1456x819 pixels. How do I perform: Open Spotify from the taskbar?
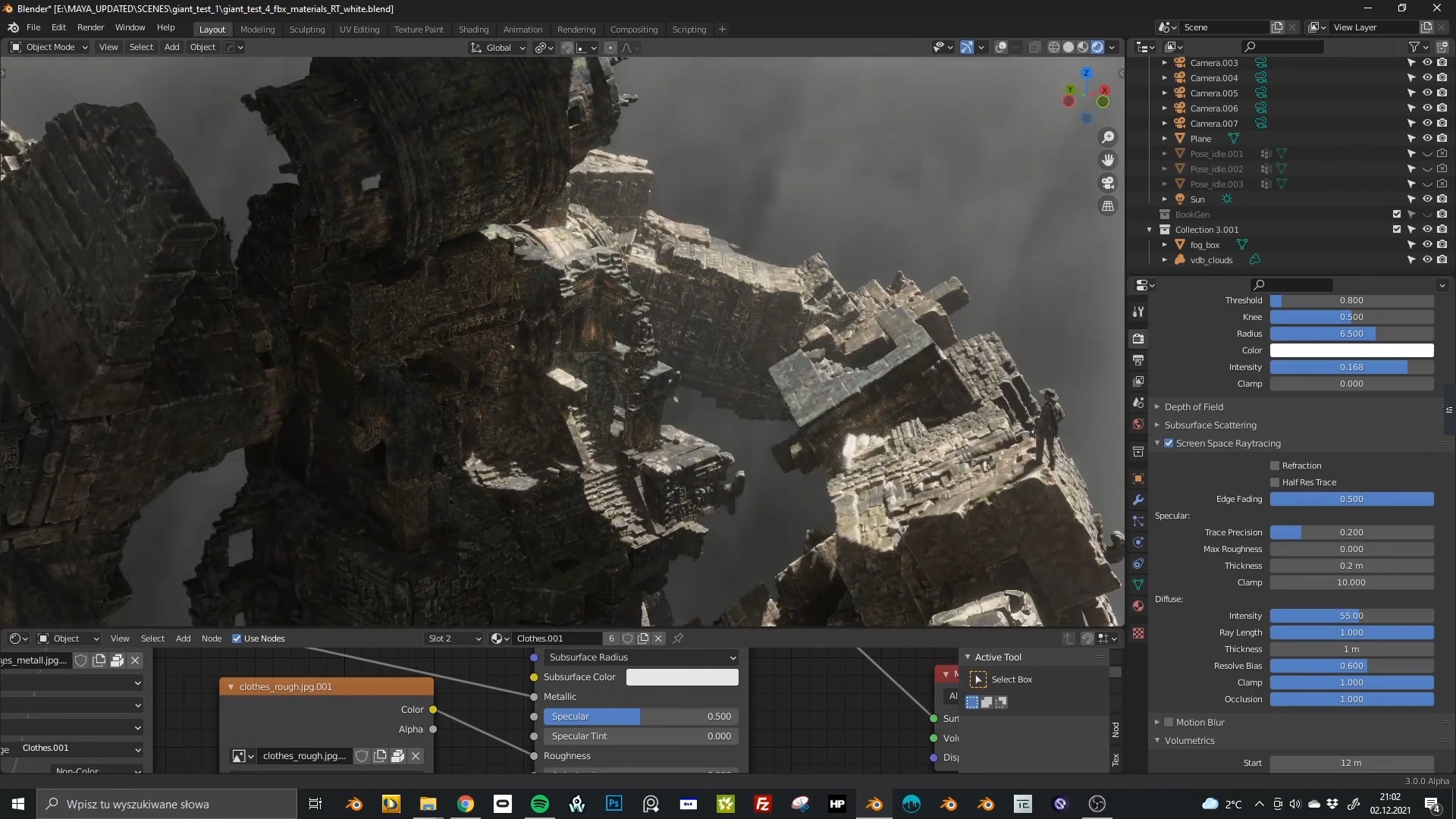[x=540, y=804]
